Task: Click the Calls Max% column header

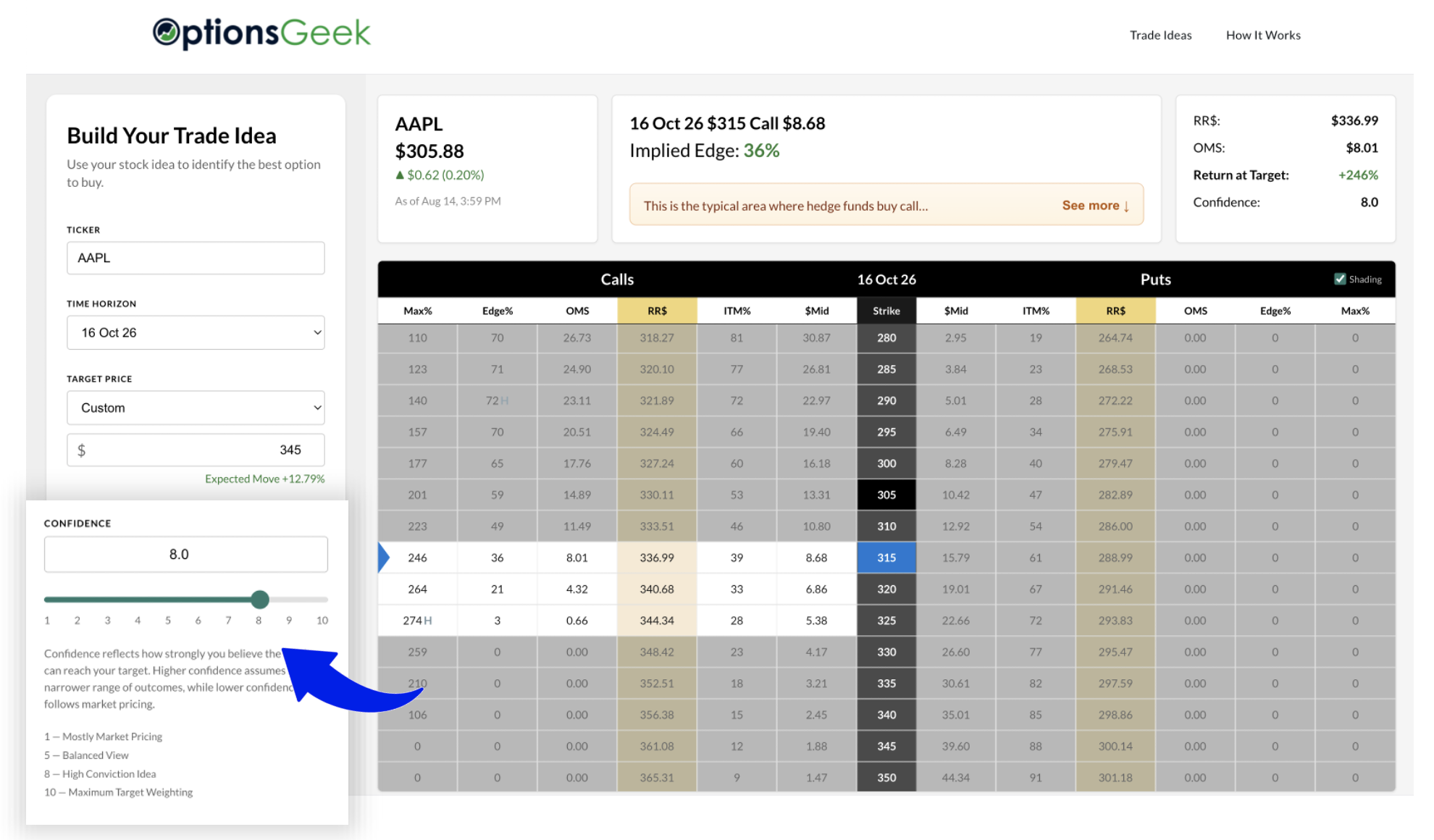Action: click(418, 311)
